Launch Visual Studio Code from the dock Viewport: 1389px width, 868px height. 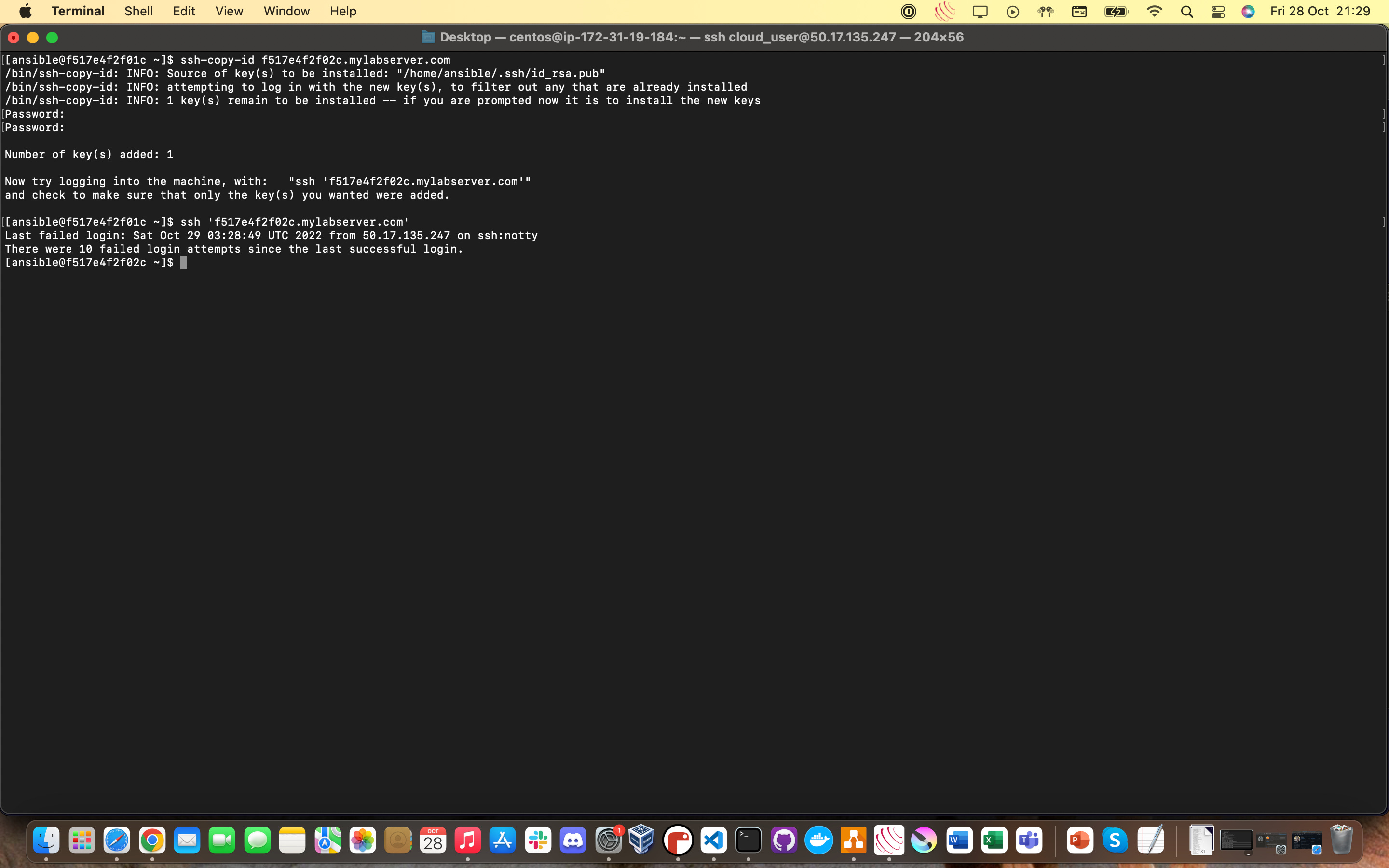pyautogui.click(x=713, y=841)
